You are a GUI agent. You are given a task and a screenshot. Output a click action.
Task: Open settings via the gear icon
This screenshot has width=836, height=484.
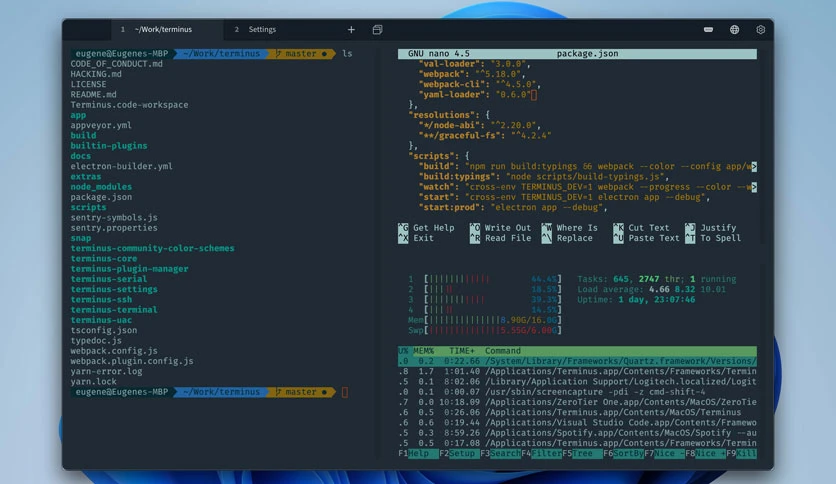761,30
